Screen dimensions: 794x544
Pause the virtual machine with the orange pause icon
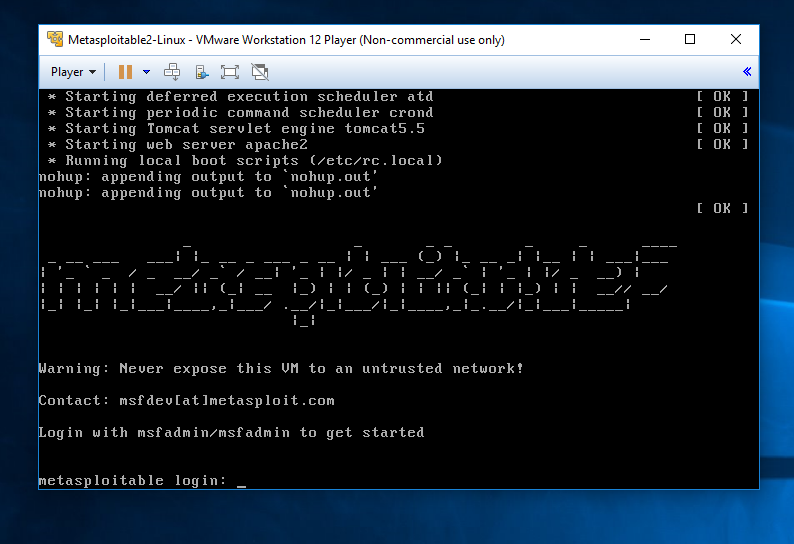point(125,72)
